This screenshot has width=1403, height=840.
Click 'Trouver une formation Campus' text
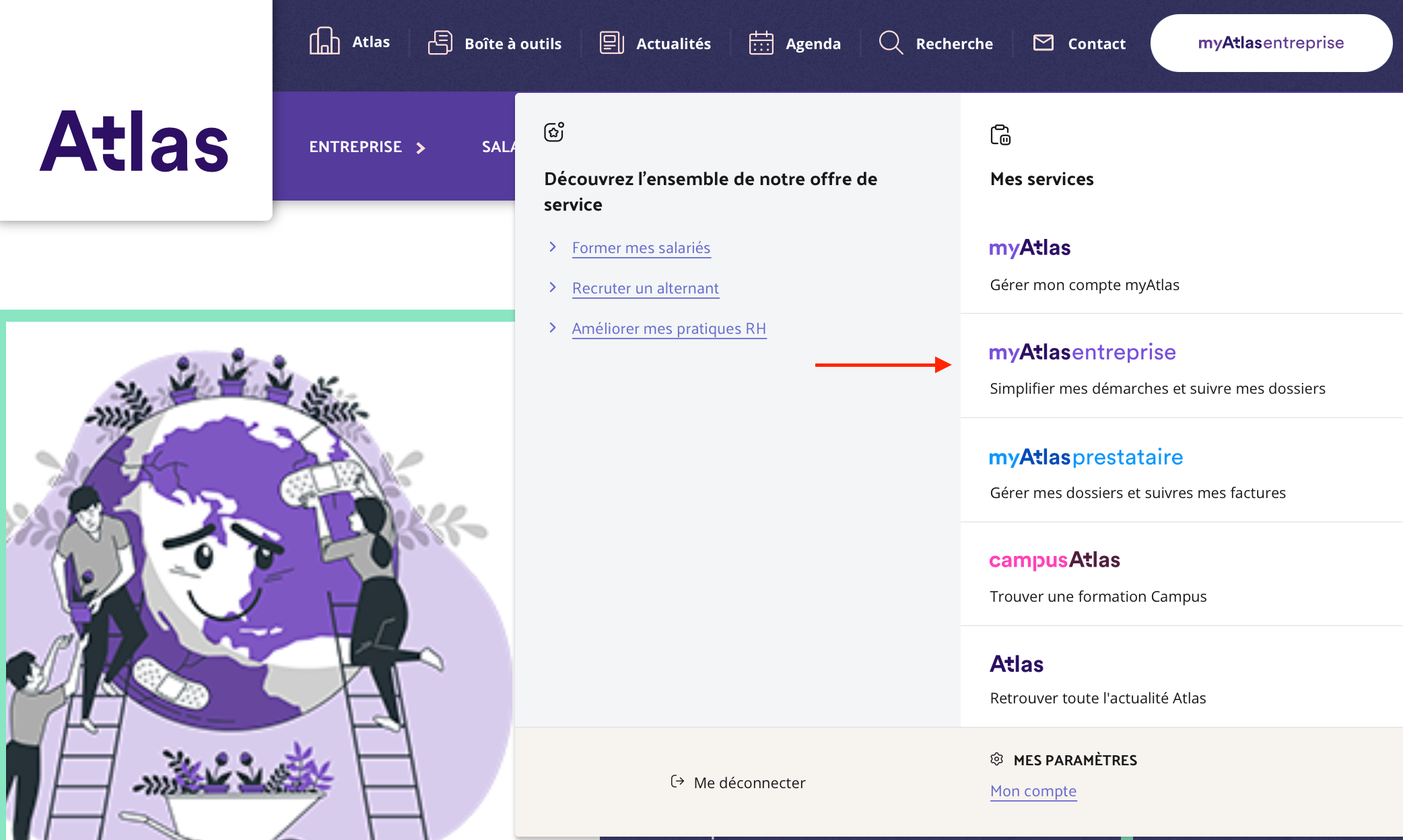coord(1098,596)
